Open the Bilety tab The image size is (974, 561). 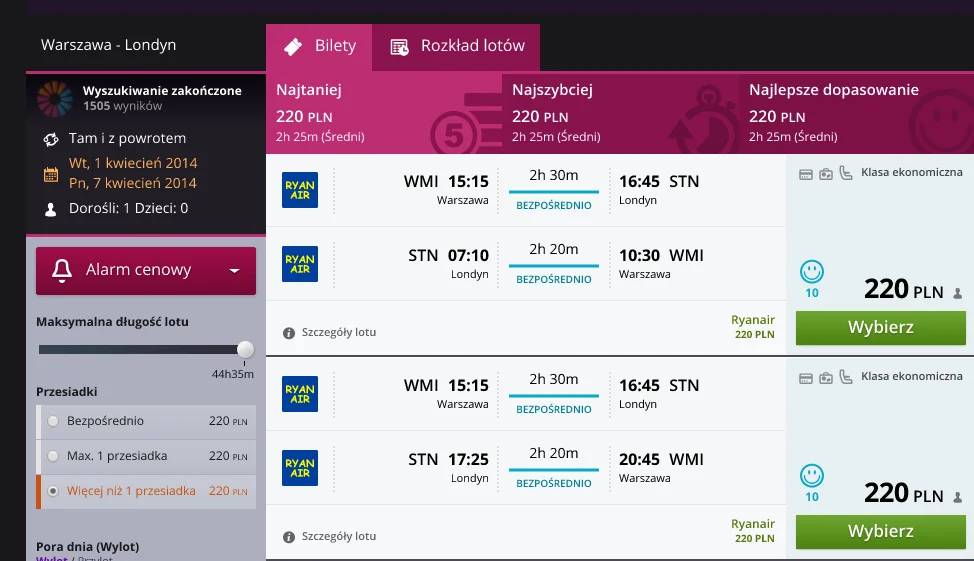(319, 47)
